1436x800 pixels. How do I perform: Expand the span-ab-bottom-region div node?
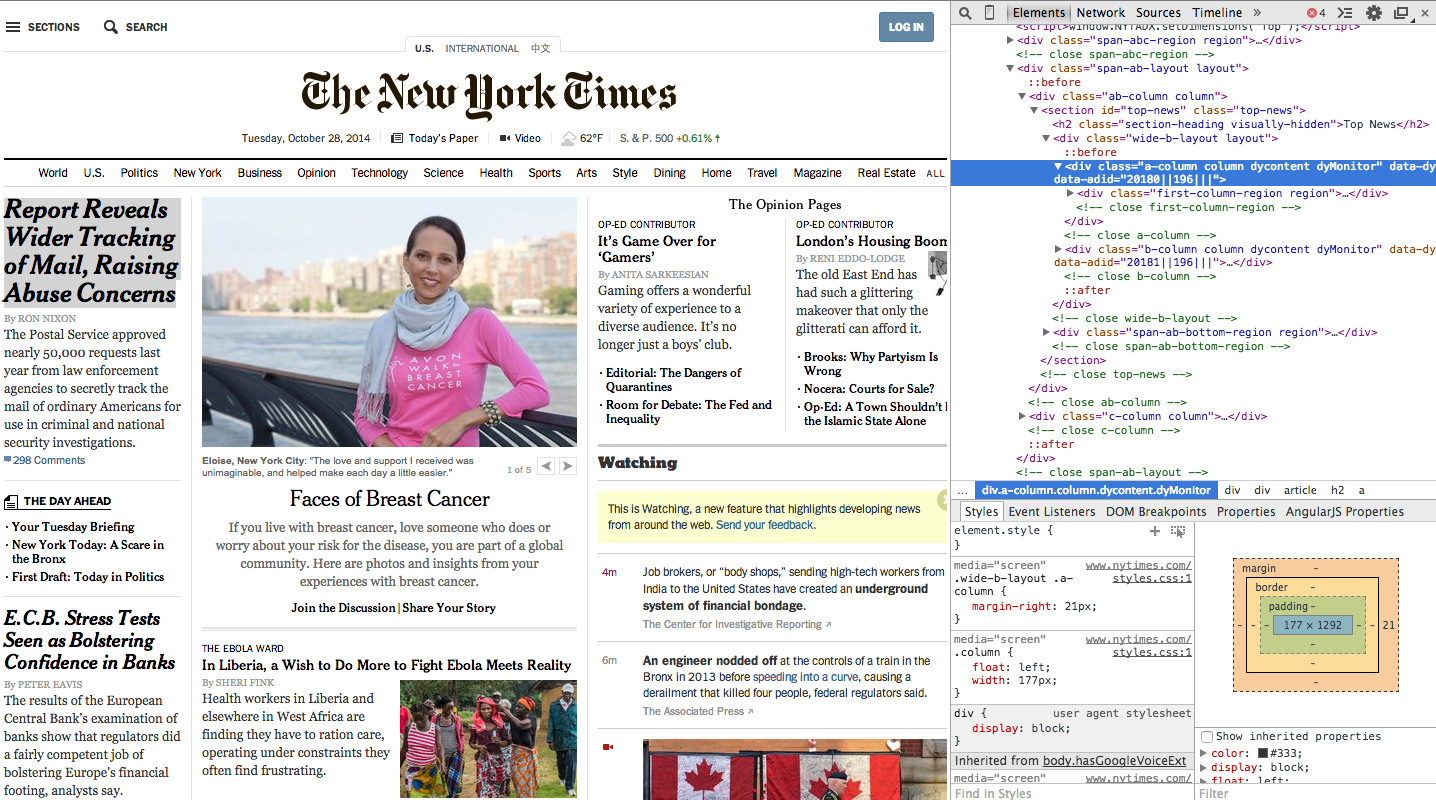[1047, 332]
